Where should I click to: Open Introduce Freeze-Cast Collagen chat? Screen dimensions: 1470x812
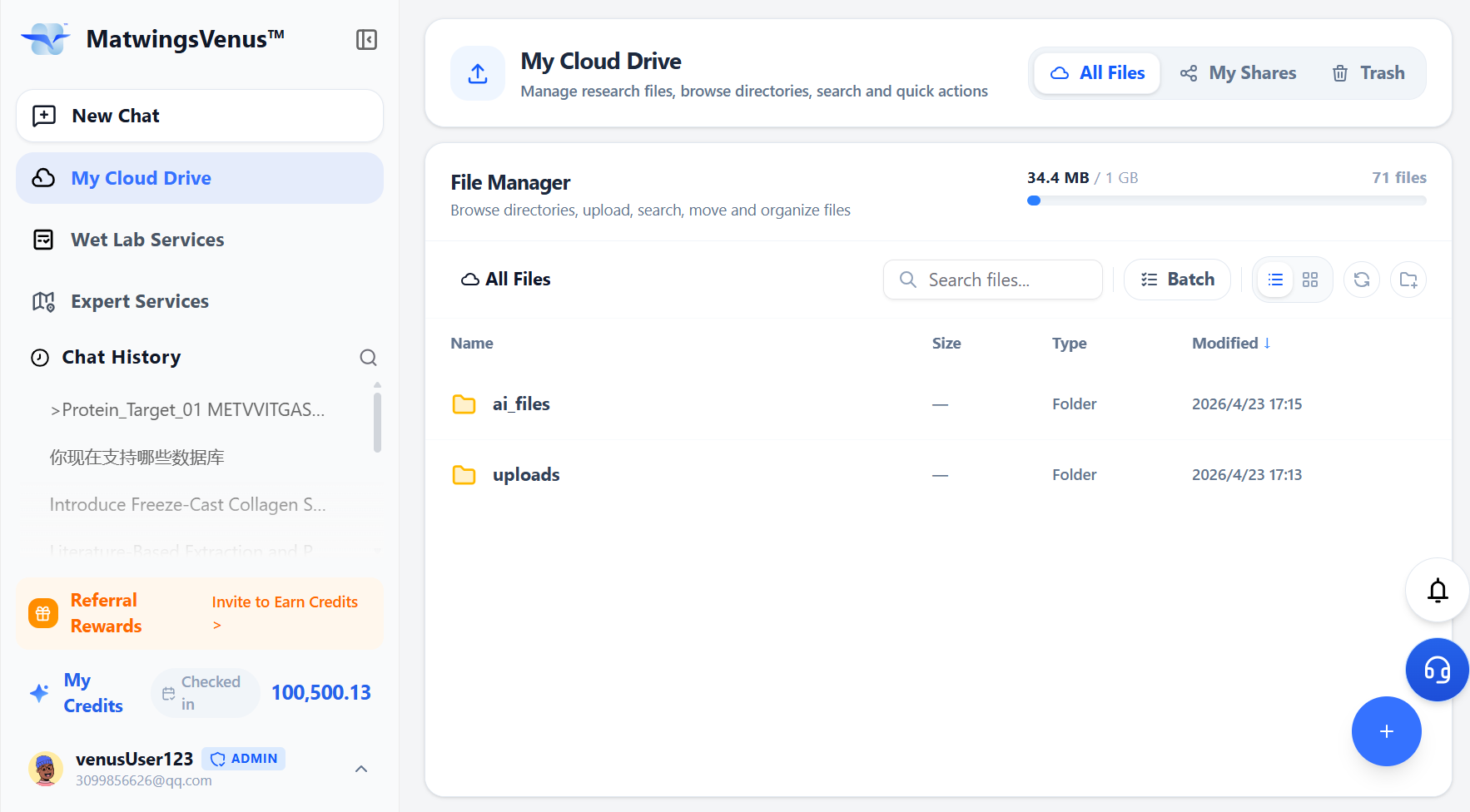(x=188, y=504)
